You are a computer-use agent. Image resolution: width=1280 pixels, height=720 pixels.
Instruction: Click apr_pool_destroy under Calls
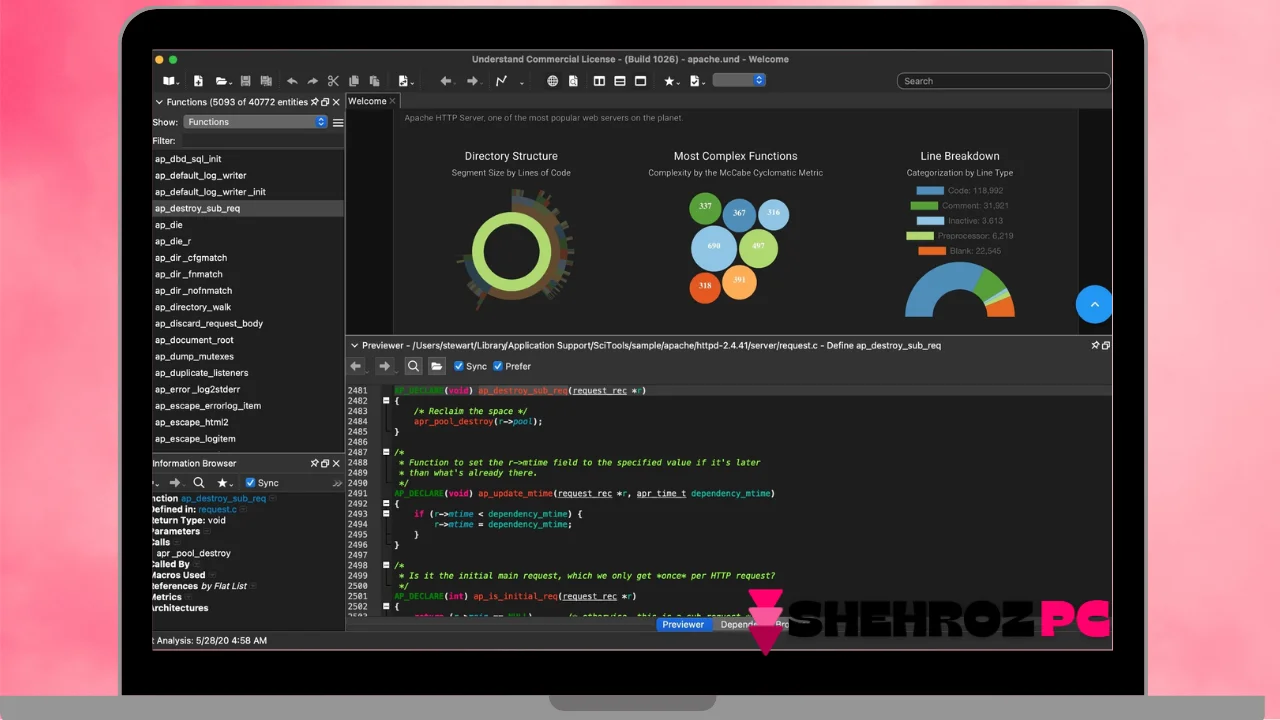pos(193,553)
